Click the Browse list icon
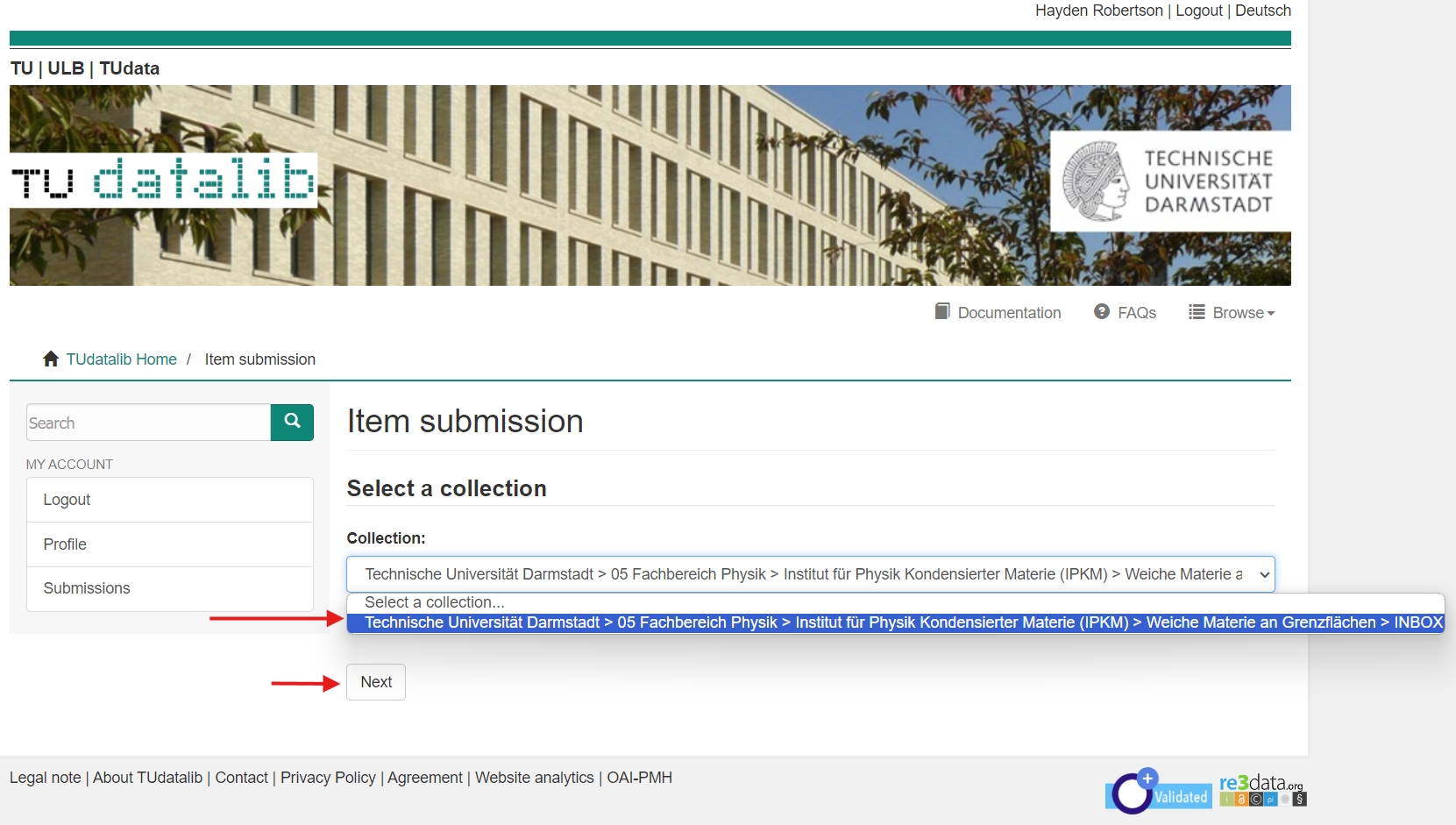This screenshot has width=1456, height=825. point(1197,312)
